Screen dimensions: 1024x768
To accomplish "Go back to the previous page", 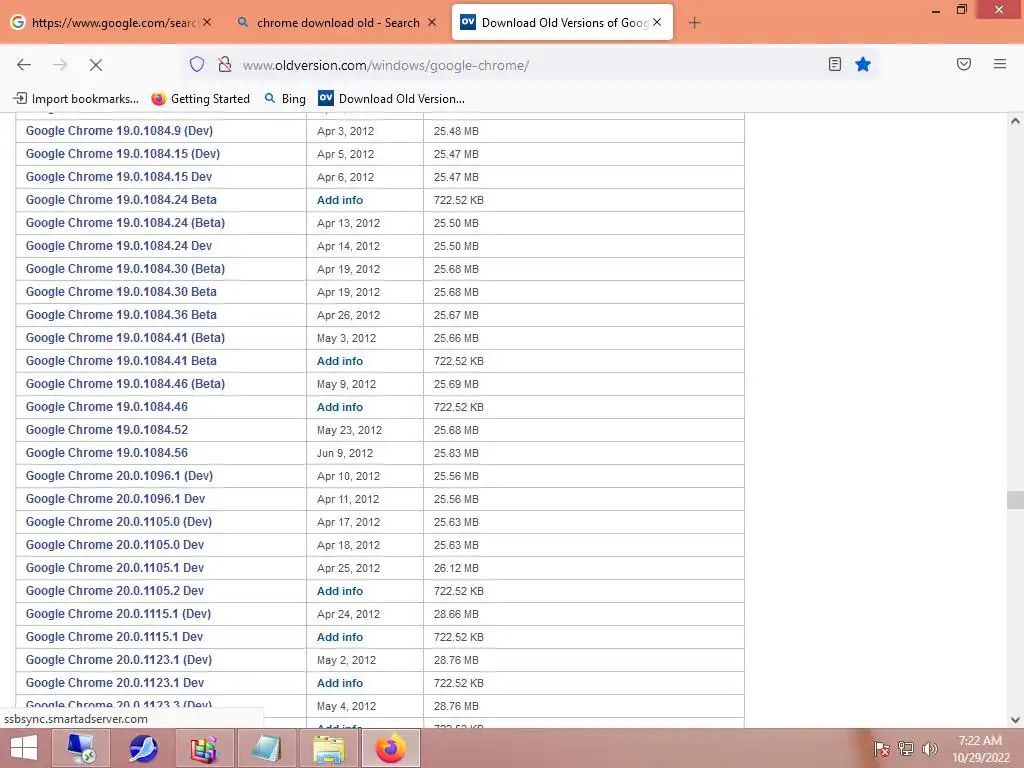I will [24, 65].
